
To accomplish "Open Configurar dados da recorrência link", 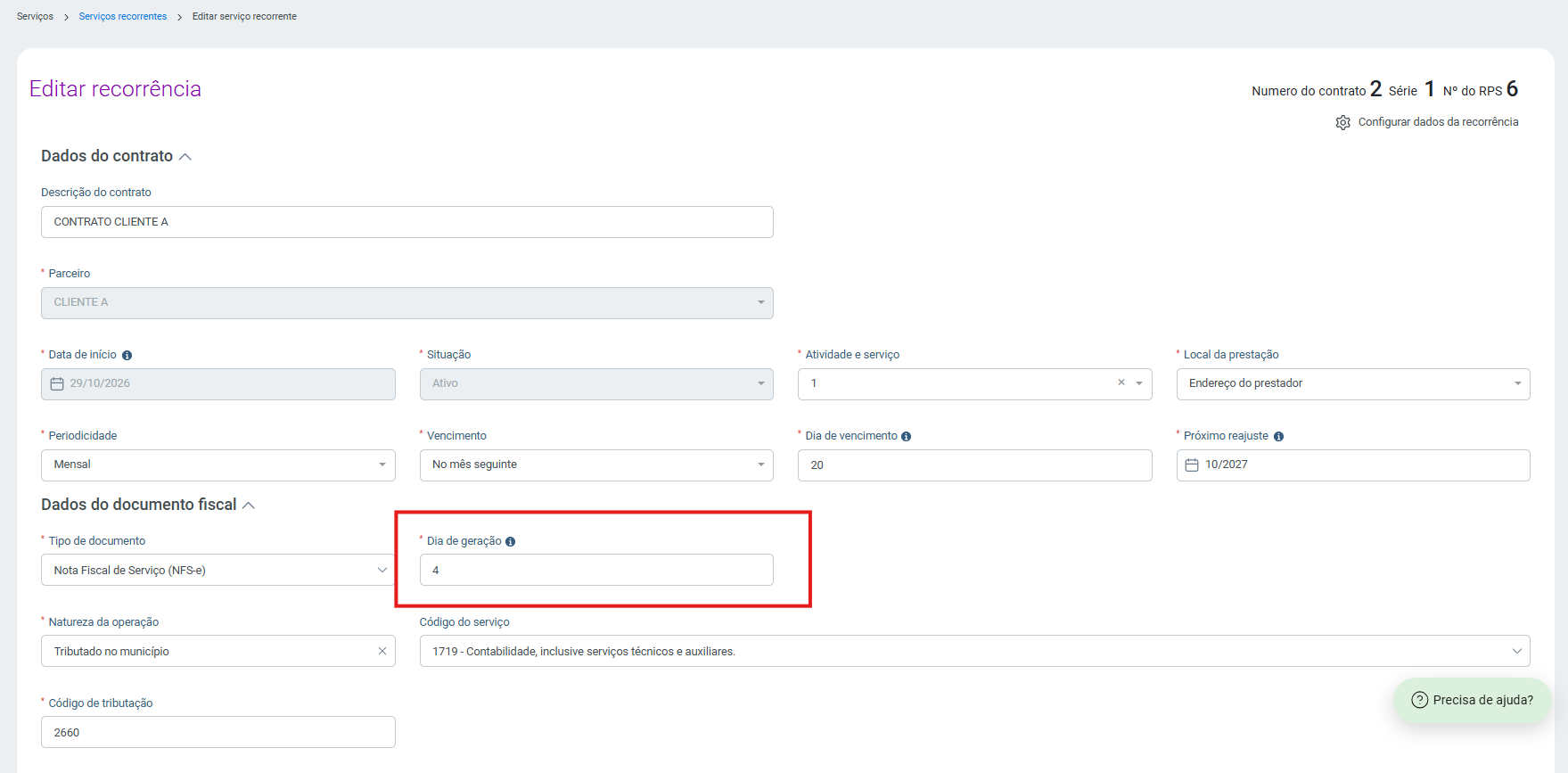I will click(x=1438, y=122).
